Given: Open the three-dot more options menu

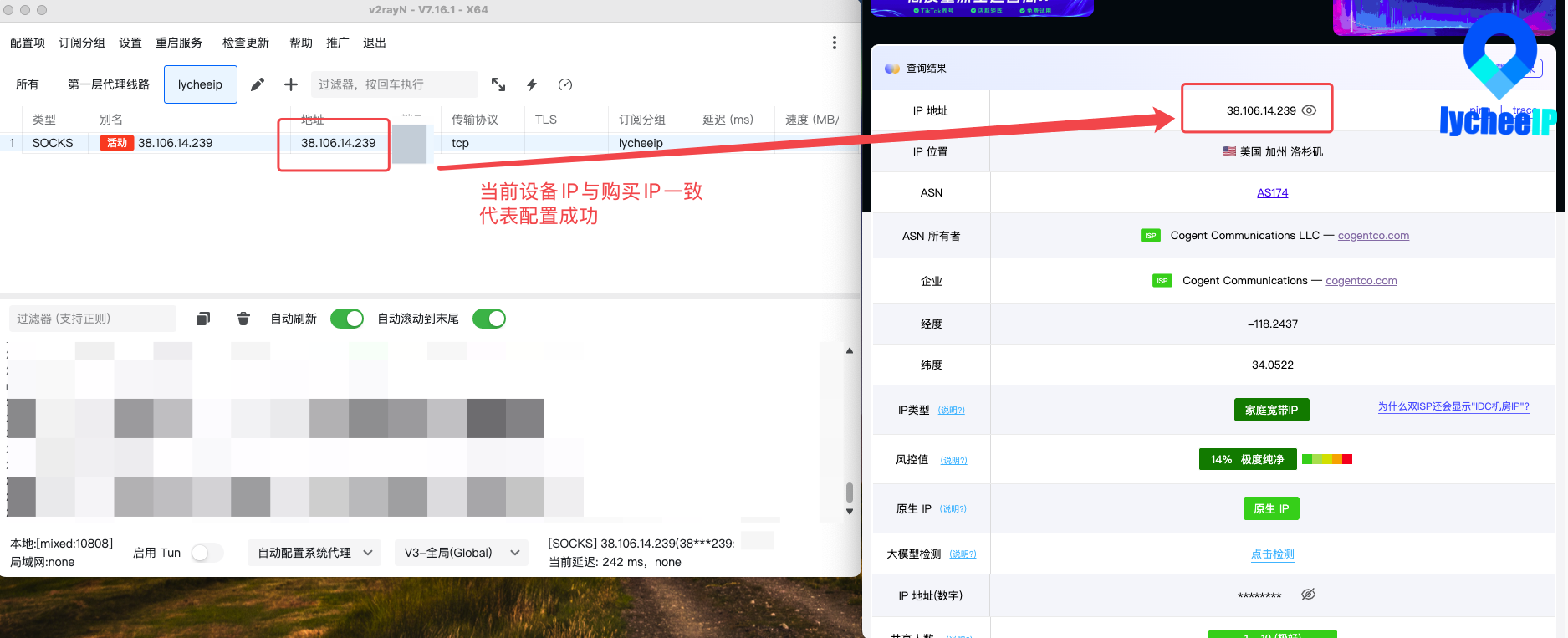Looking at the screenshot, I should (834, 43).
